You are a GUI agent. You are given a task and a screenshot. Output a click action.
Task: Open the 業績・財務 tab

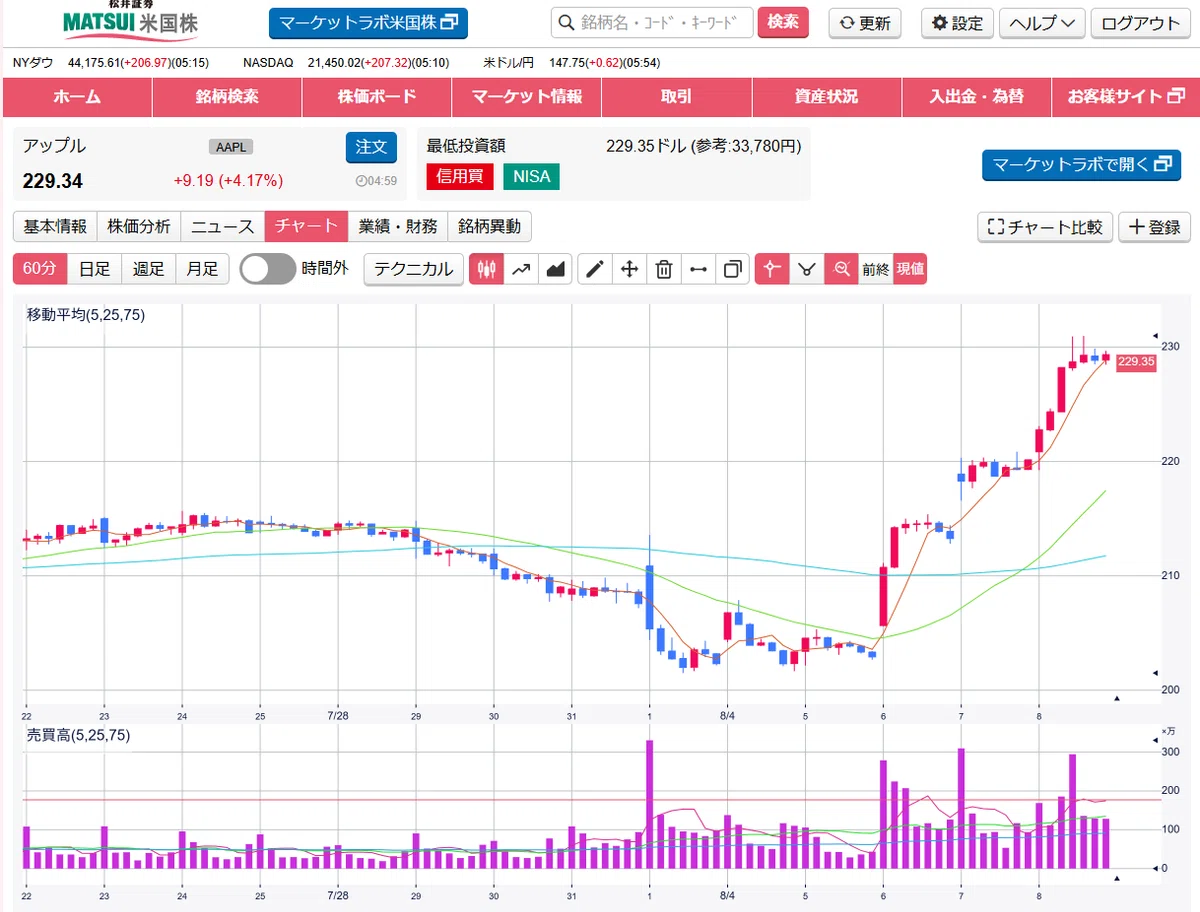coord(398,227)
